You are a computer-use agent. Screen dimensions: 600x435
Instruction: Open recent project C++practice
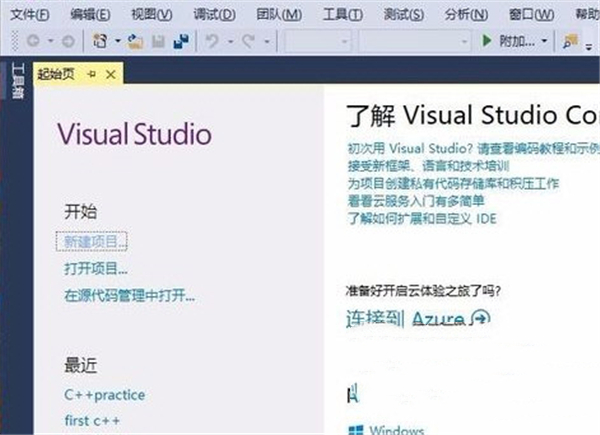pos(104,395)
